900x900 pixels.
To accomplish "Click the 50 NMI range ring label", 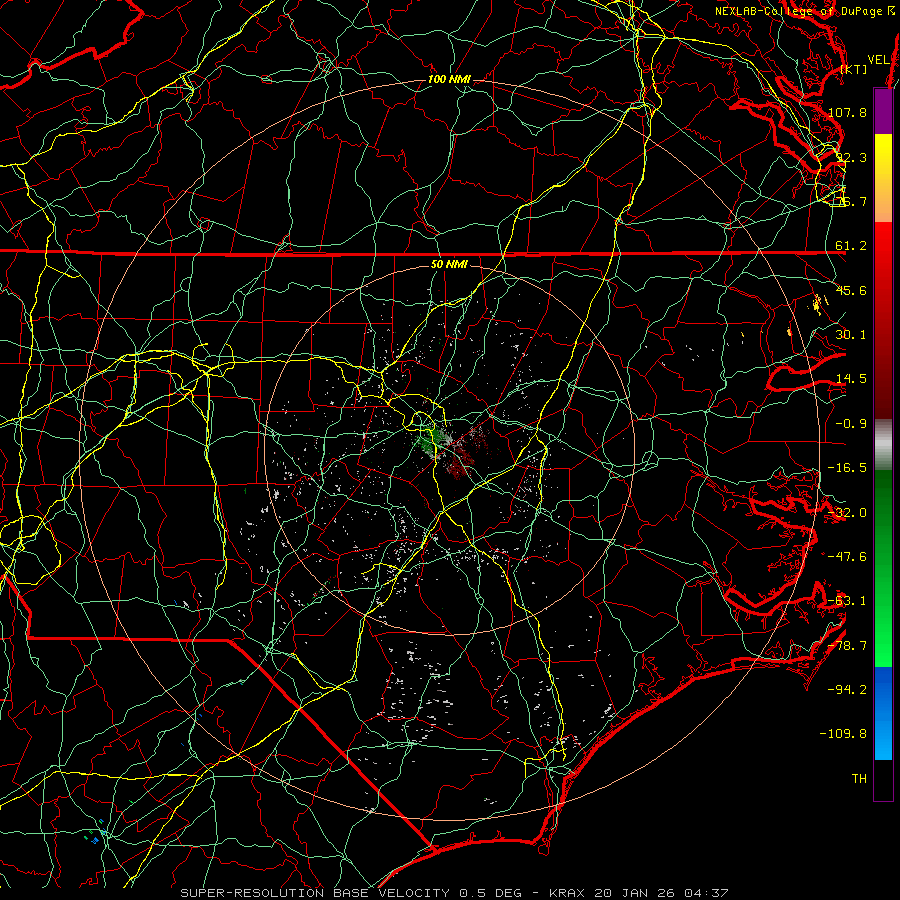I will pos(449,265).
